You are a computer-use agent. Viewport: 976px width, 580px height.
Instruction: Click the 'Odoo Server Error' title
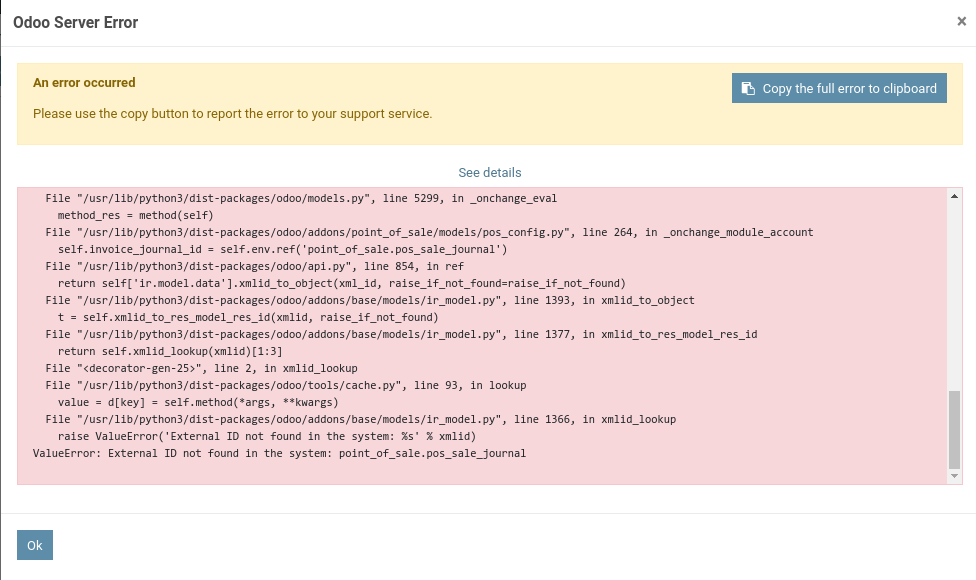tap(75, 22)
